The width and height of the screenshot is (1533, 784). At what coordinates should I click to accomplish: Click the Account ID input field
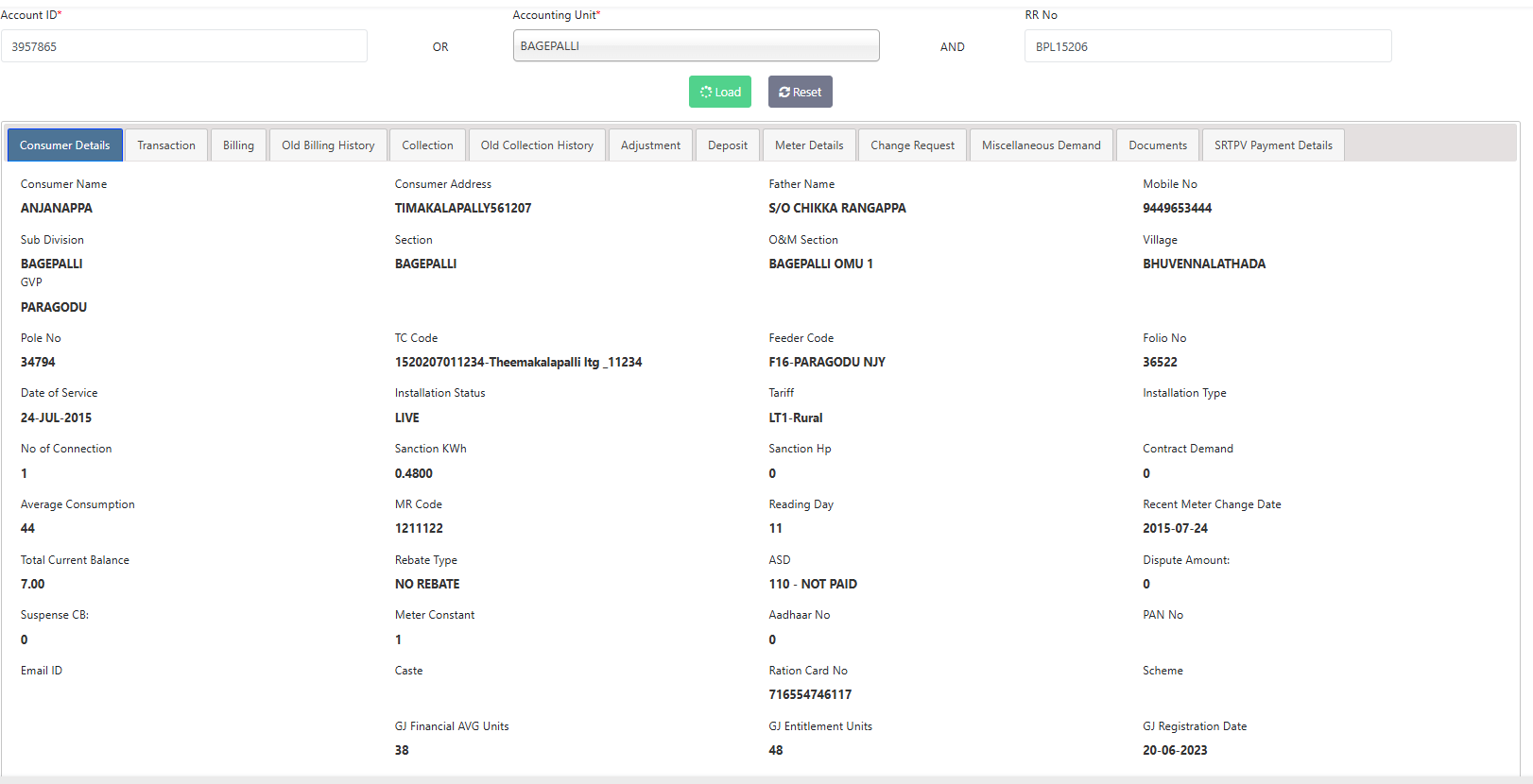[184, 46]
